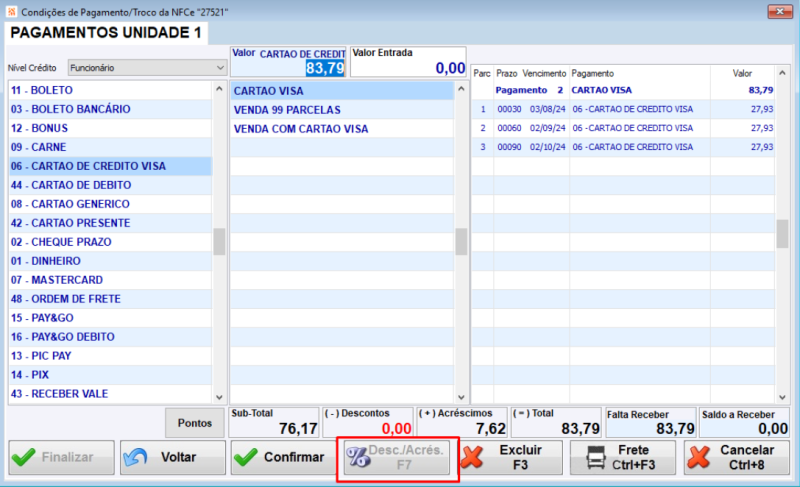Select 12 - BONUS payment type
This screenshot has height=487, width=800.
[110, 128]
